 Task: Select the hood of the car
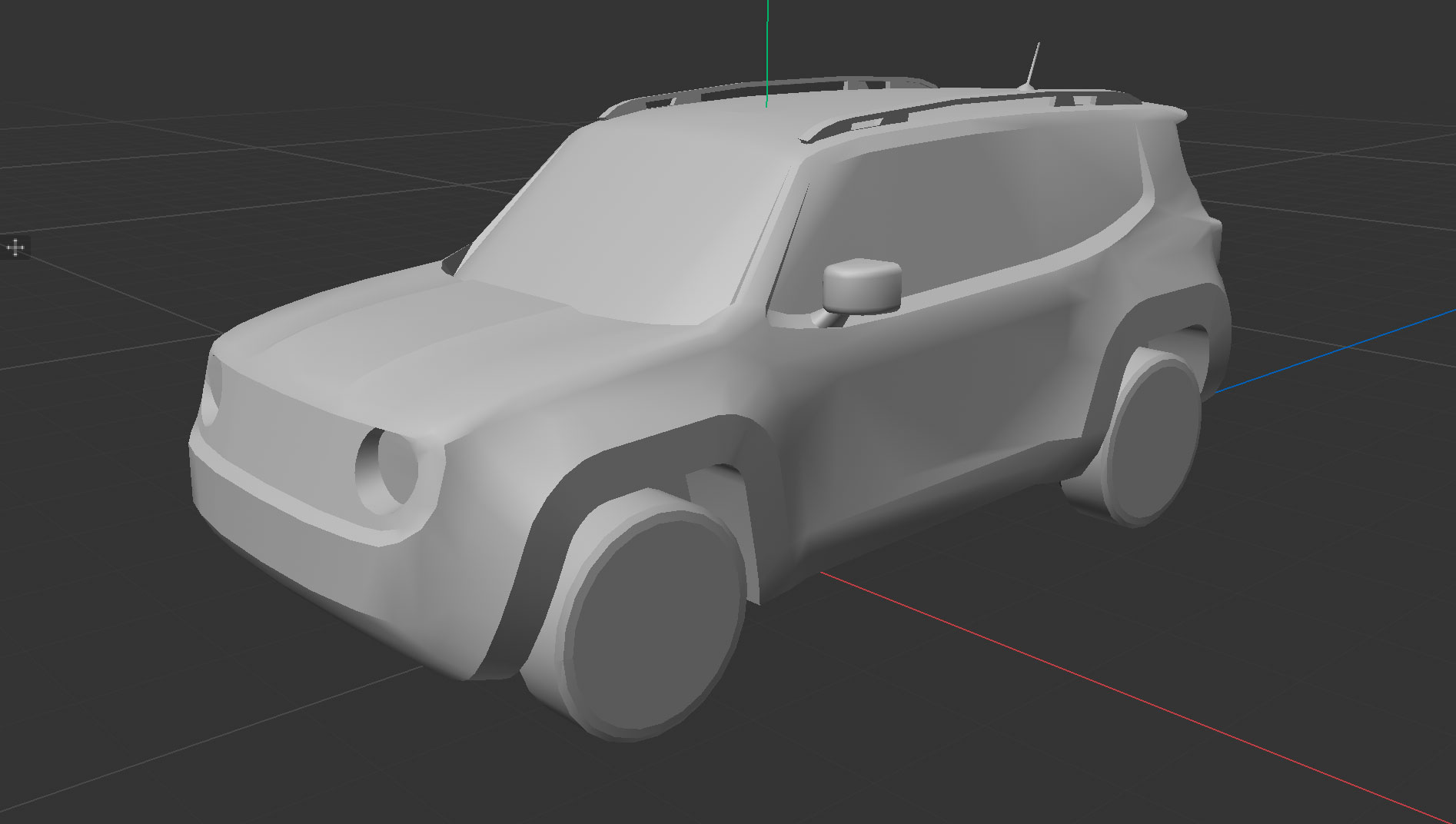click(430, 331)
